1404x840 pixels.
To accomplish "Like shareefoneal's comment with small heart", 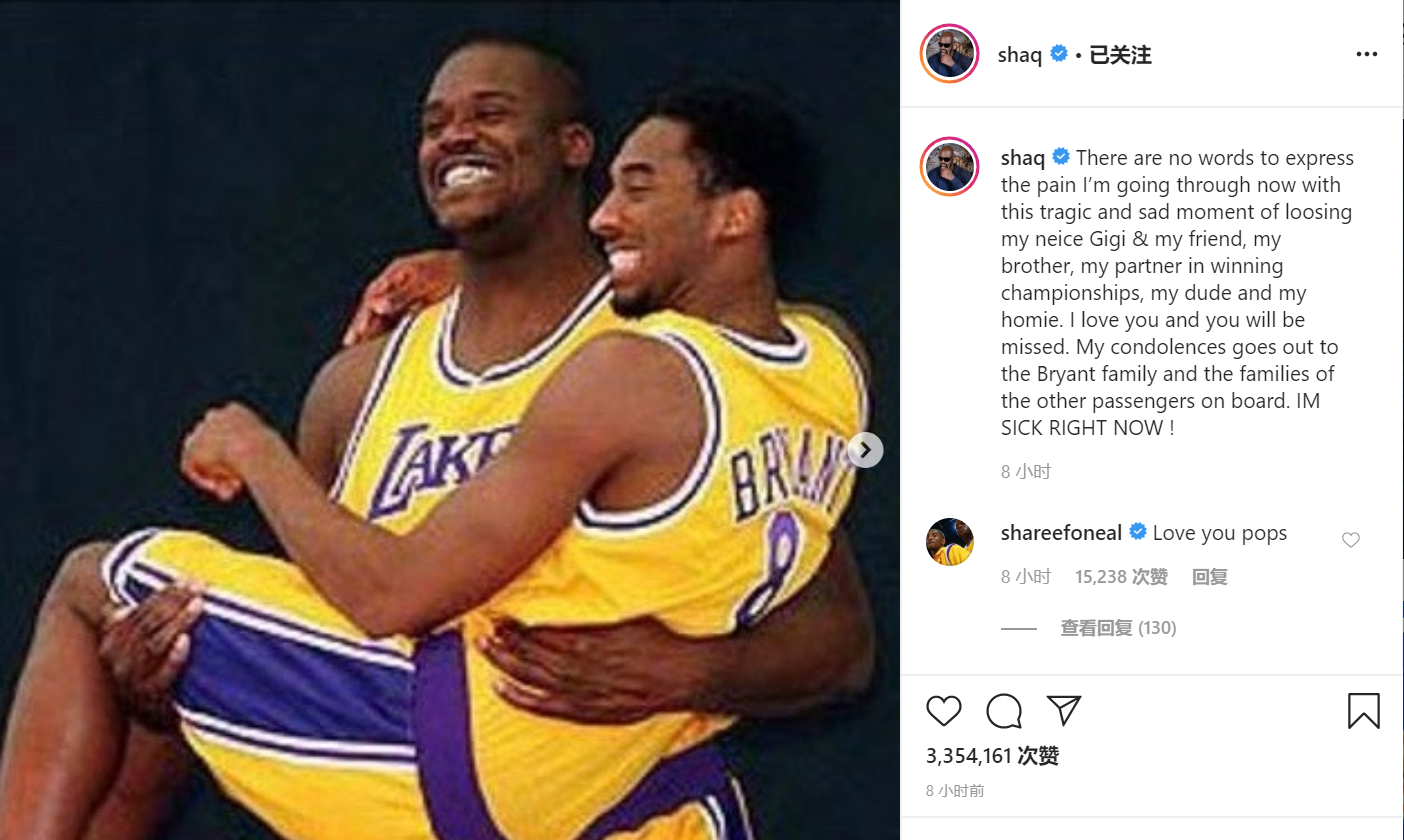I will tap(1351, 540).
